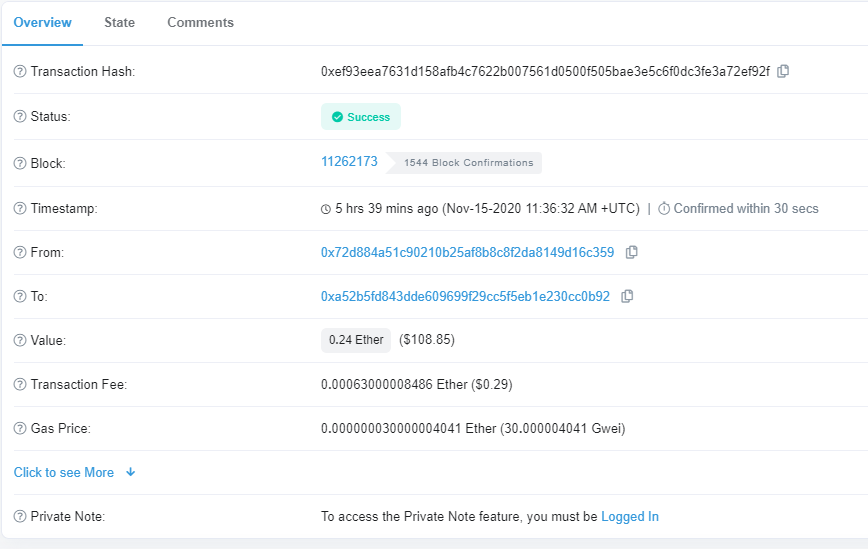Open help icon beside Timestamp

[20, 208]
